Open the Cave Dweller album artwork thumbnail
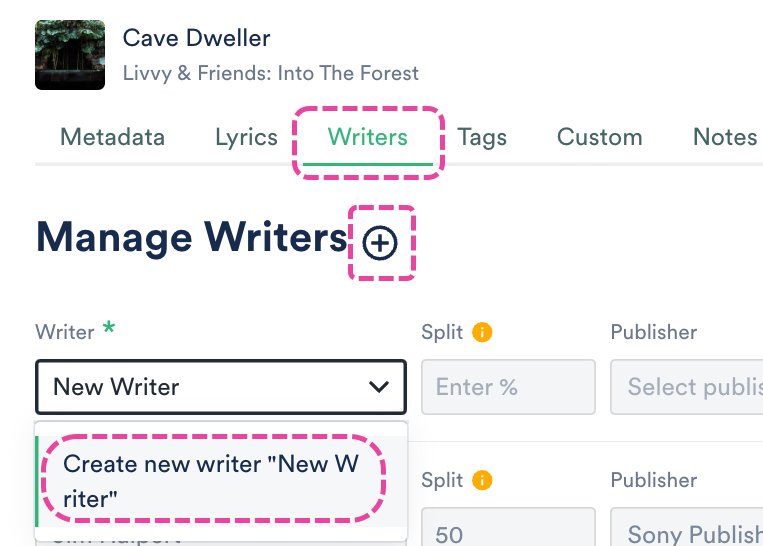This screenshot has width=763, height=546. tap(69, 55)
